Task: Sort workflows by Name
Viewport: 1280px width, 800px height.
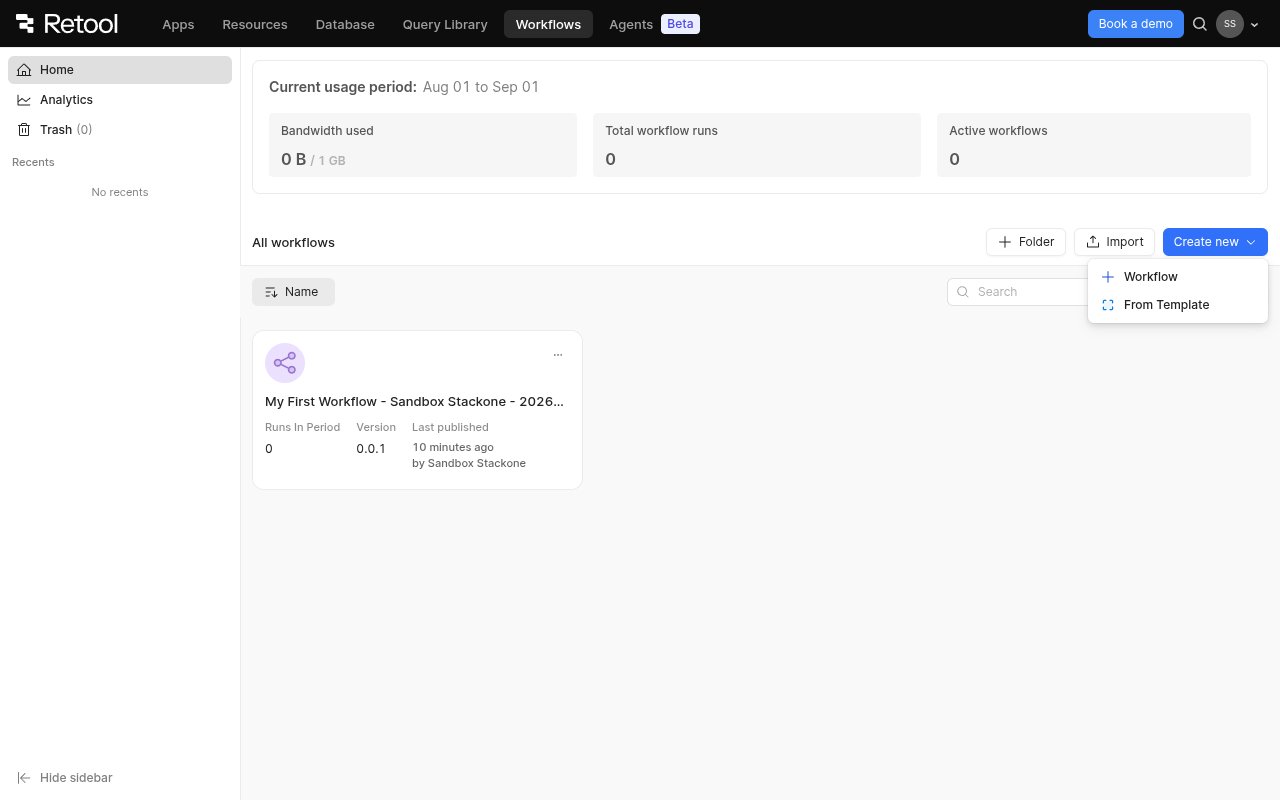Action: click(x=293, y=292)
